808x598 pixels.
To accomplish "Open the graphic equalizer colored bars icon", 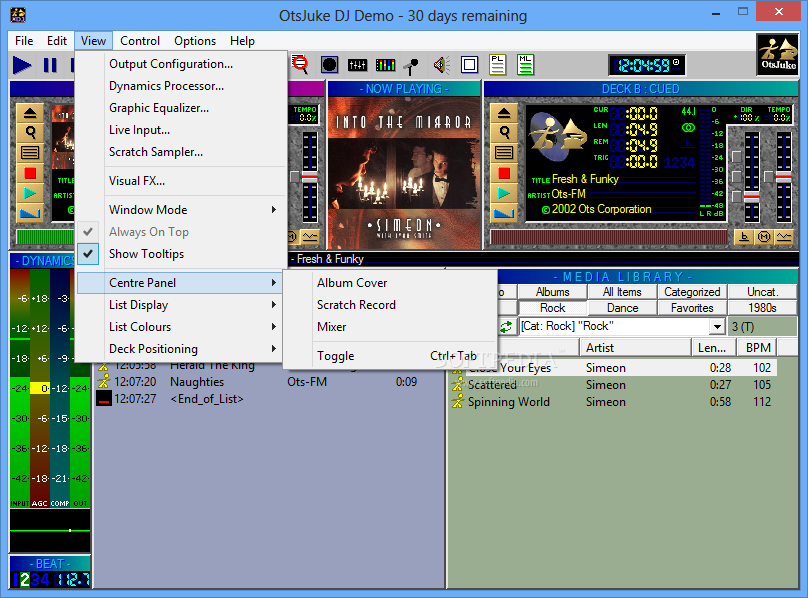I will [385, 65].
